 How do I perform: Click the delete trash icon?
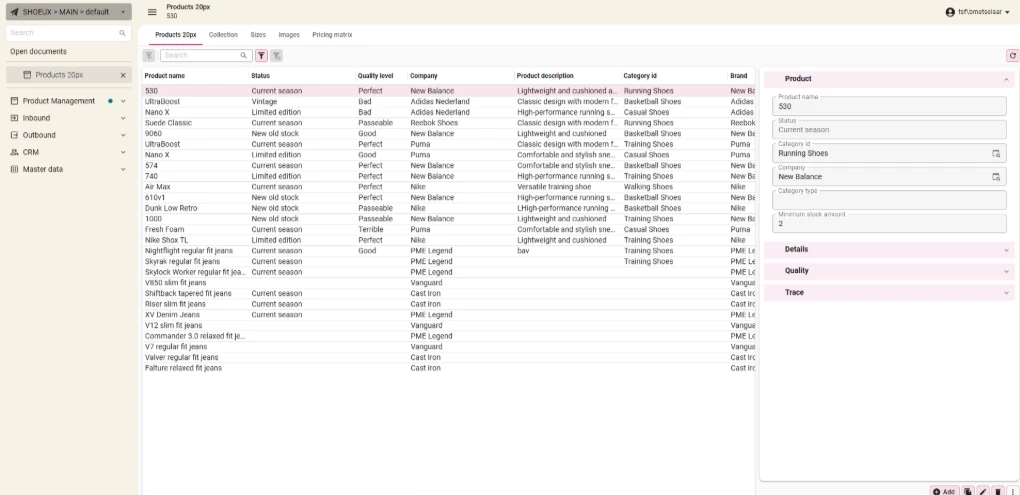click(998, 492)
